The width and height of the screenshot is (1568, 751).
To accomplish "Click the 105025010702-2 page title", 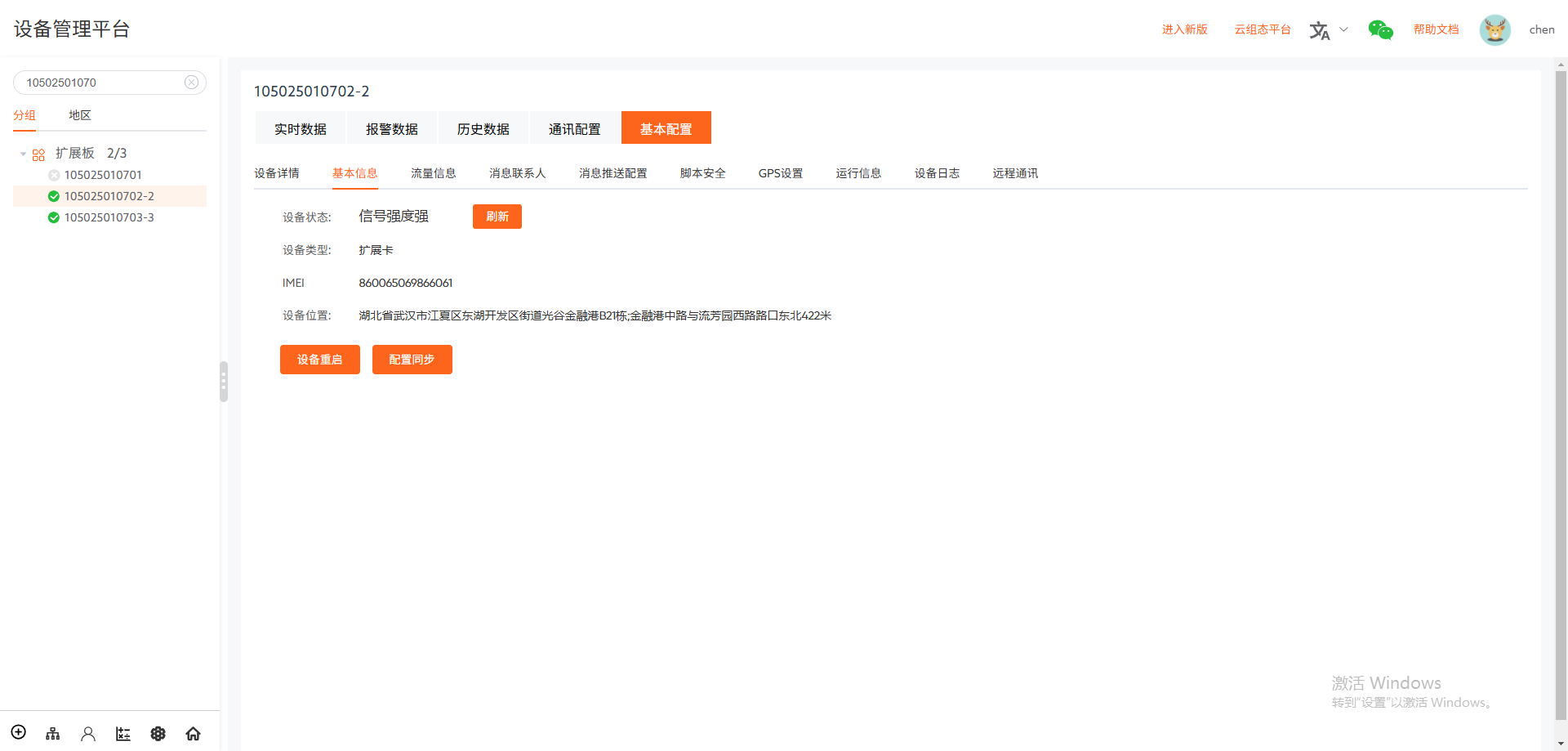I will coord(312,92).
